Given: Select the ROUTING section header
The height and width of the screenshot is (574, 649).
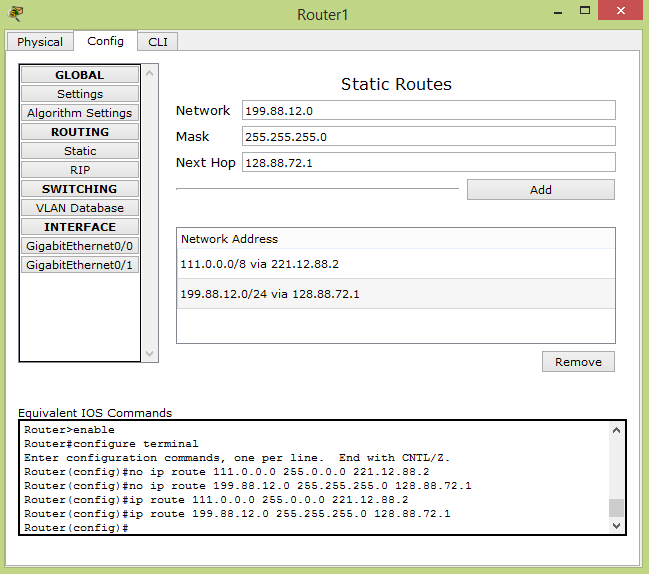Looking at the screenshot, I should pyautogui.click(x=80, y=132).
